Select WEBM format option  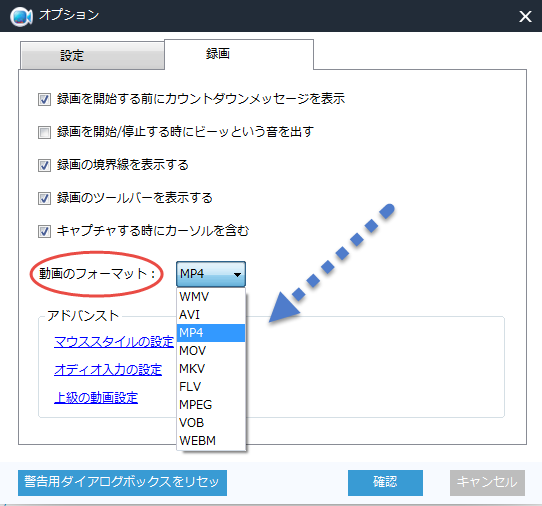[211, 441]
